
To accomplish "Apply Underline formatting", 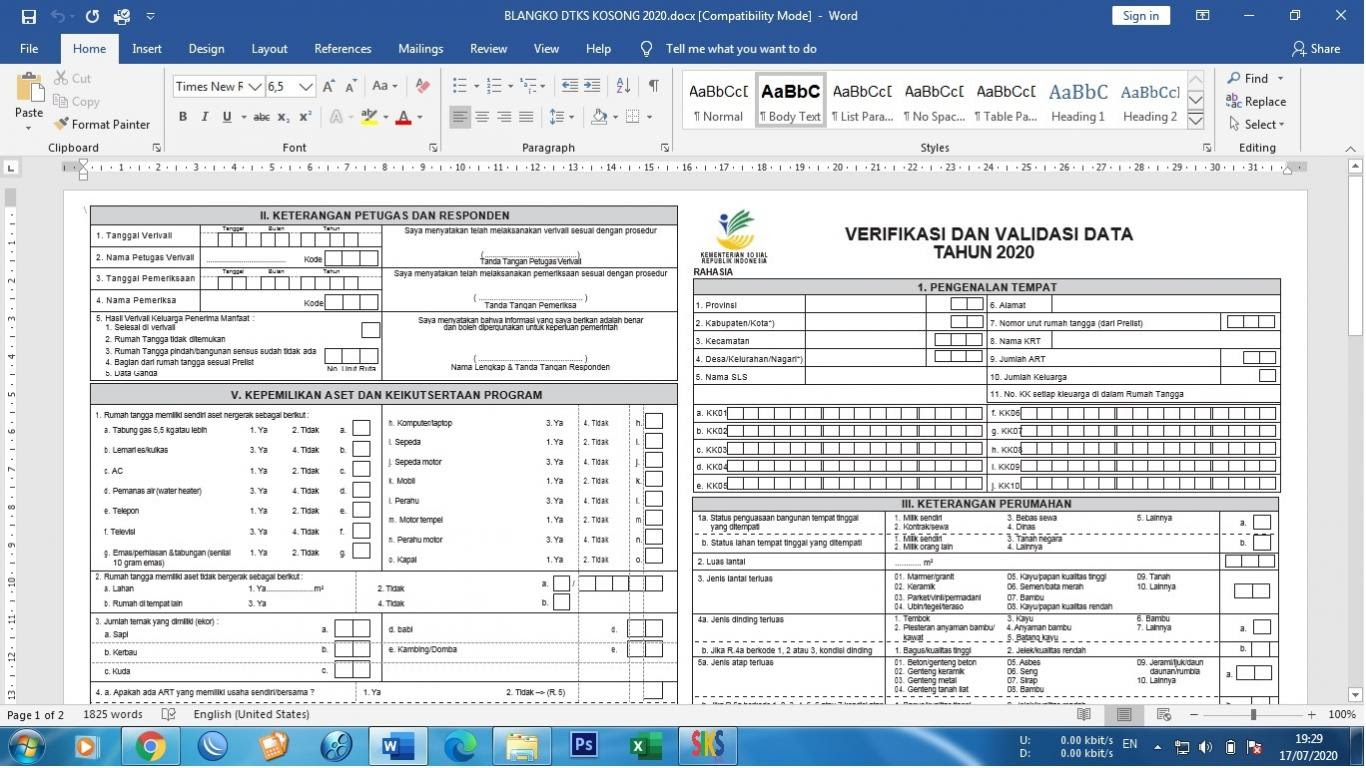I will click(227, 117).
